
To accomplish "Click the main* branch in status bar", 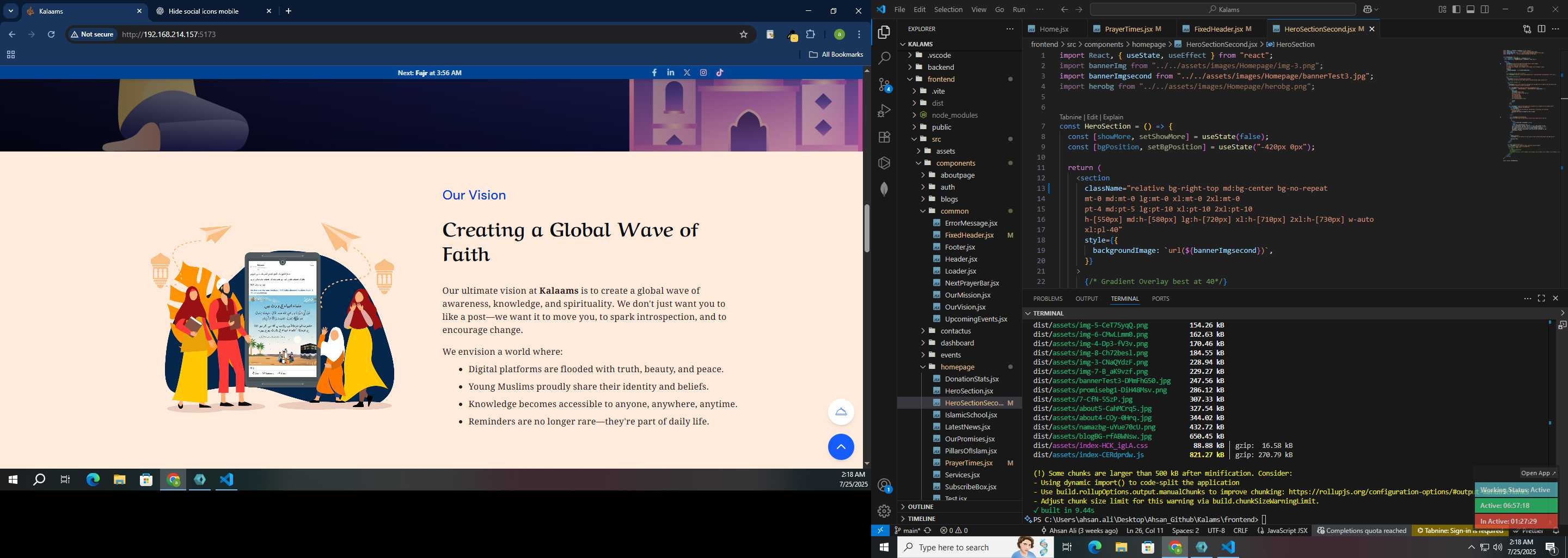I will (907, 531).
